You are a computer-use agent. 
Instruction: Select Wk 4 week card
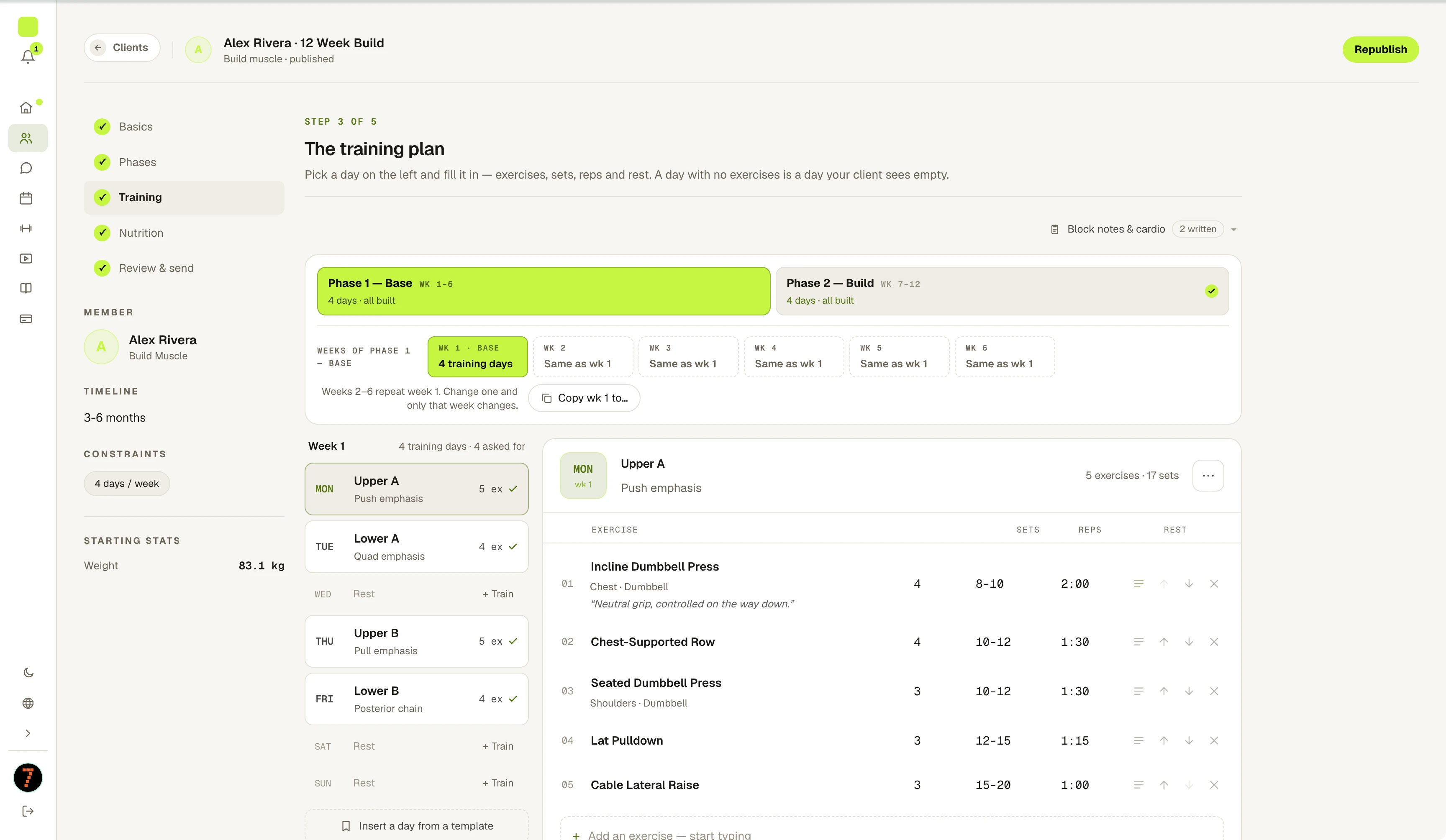pos(794,356)
